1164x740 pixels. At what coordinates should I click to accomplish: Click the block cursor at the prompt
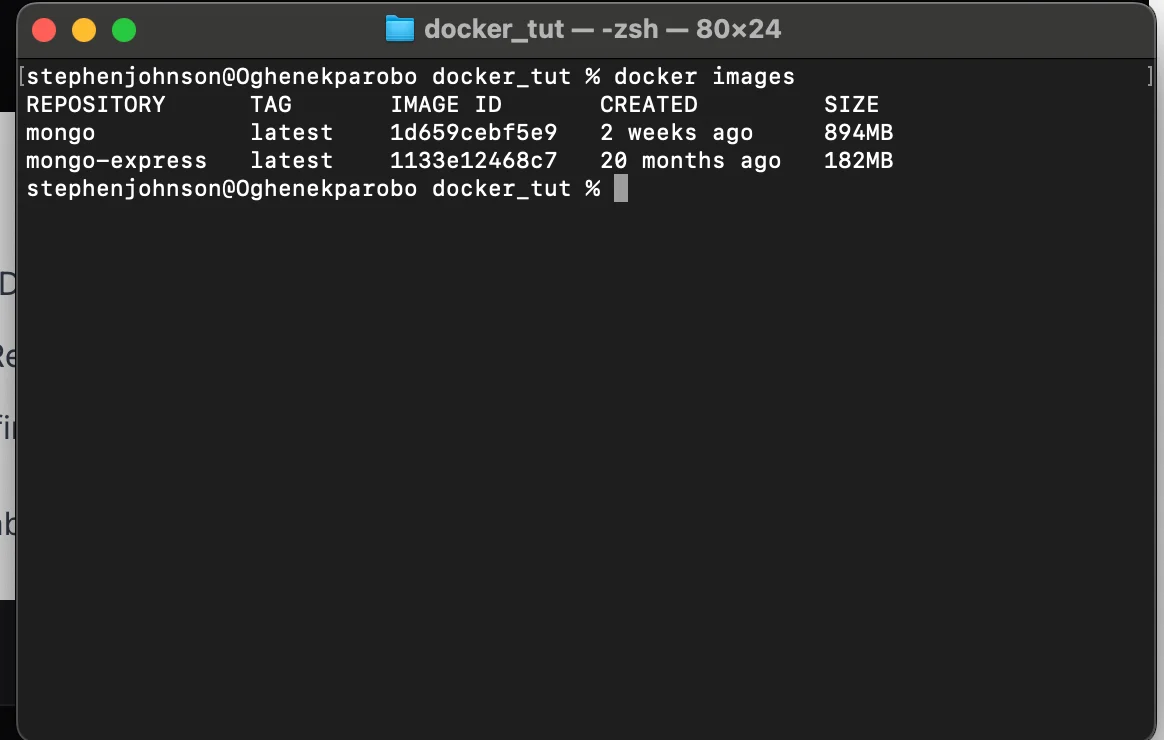tap(621, 189)
